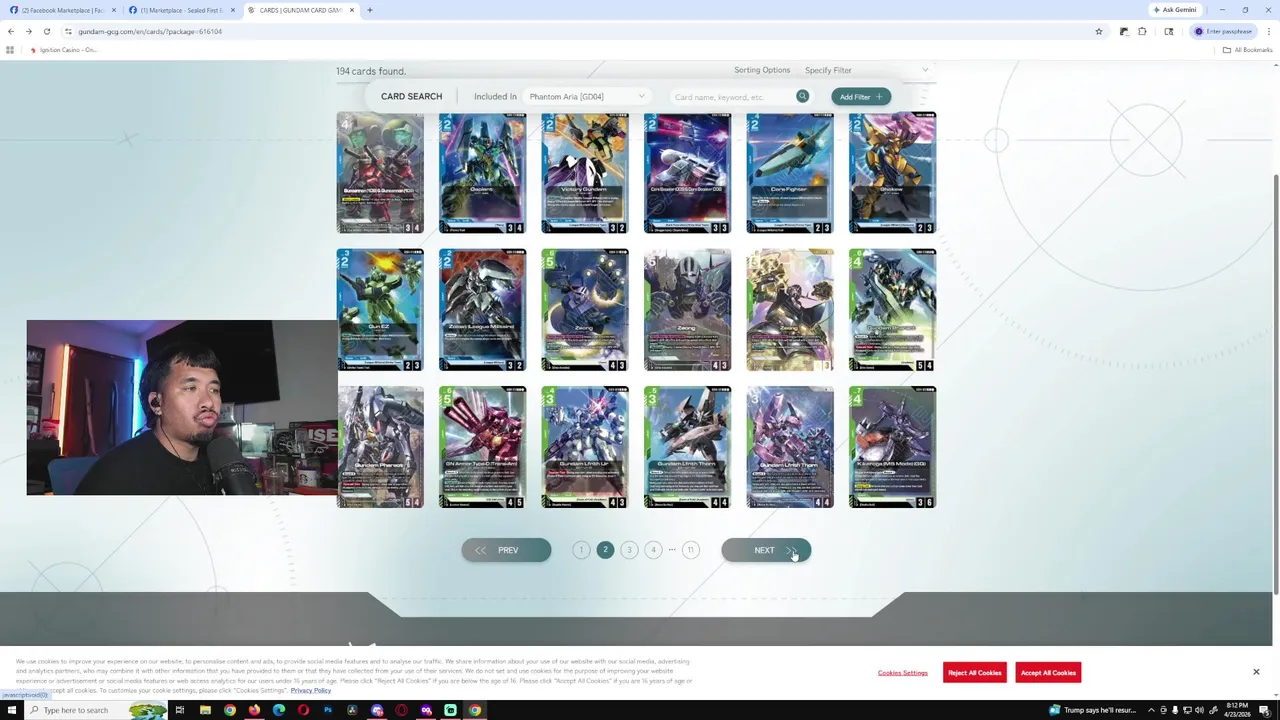Close the CARDS Gundam Card Game tab
1280x720 pixels.
[352, 10]
